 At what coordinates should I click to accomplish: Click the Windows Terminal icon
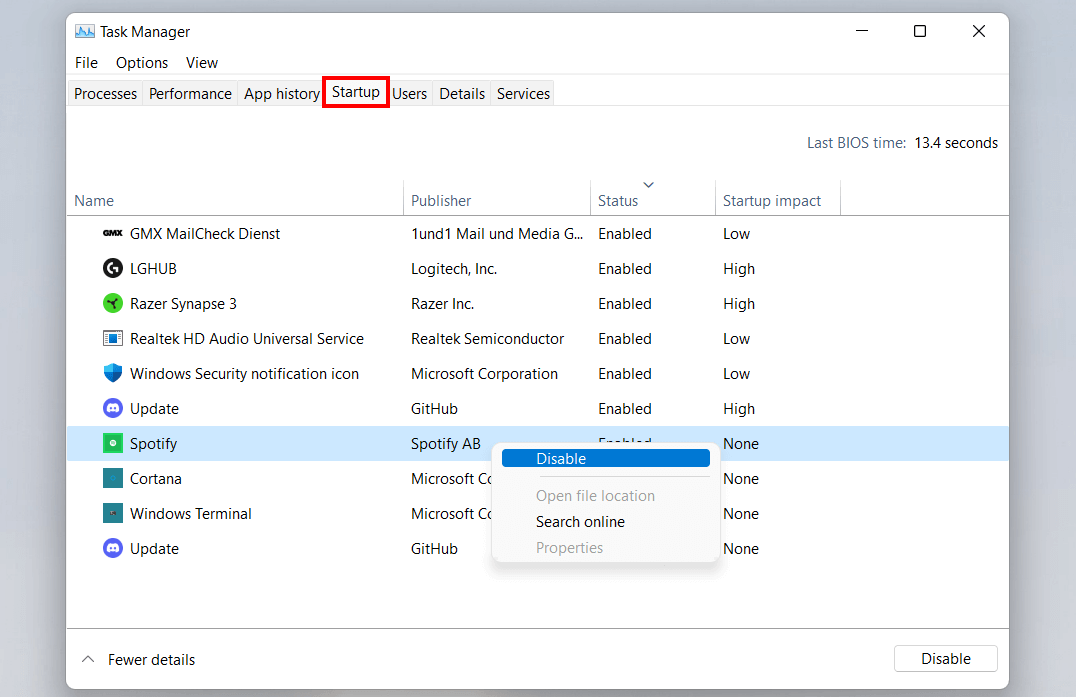point(112,513)
